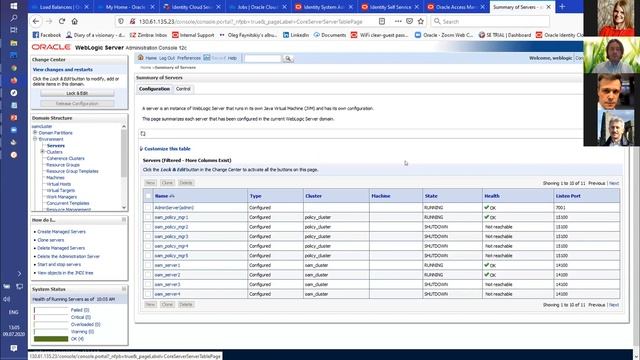The height and width of the screenshot is (360, 640).
Task: Sort table by Name column
Action: pyautogui.click(x=162, y=196)
